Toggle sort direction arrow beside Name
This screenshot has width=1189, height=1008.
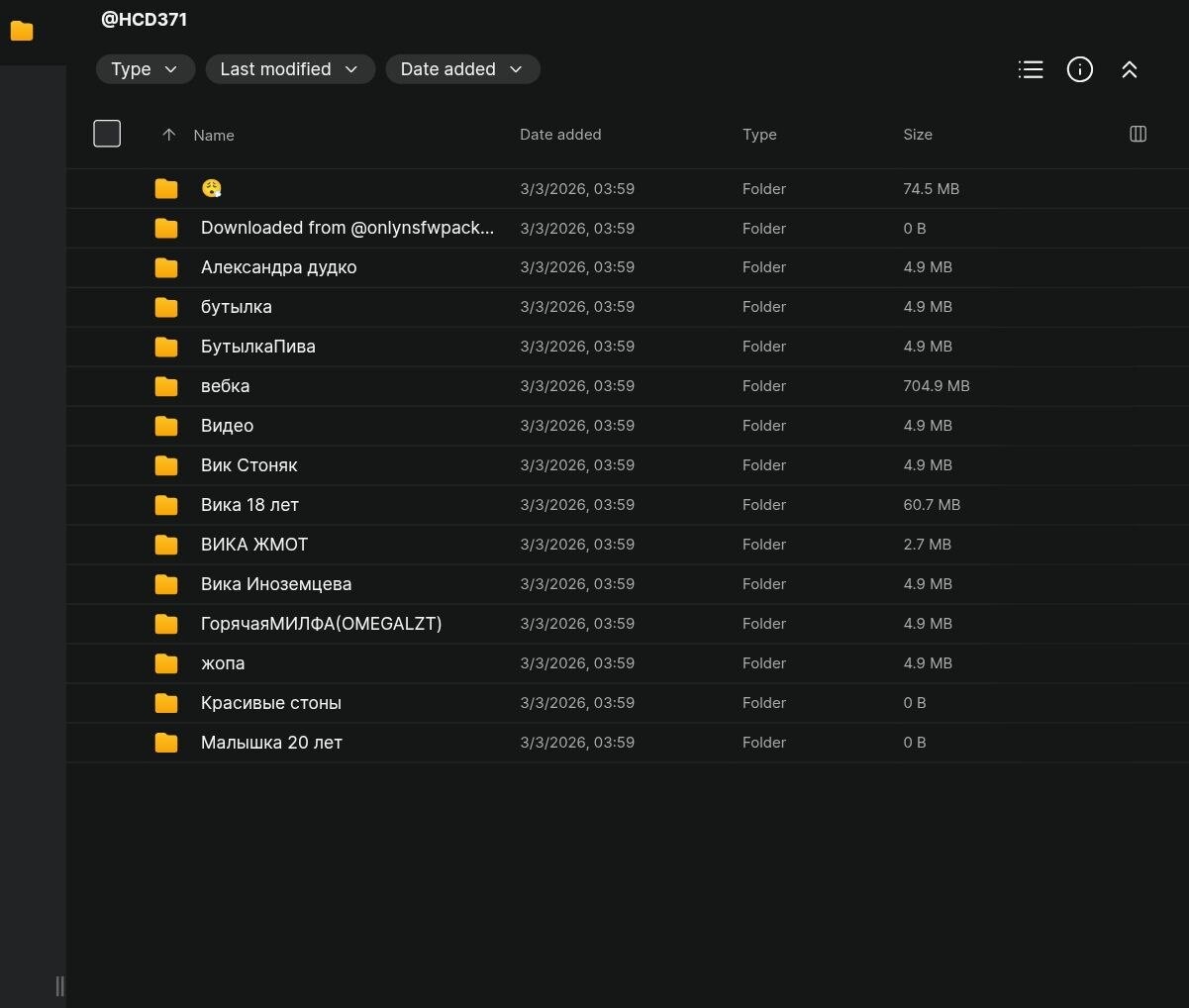click(x=168, y=135)
